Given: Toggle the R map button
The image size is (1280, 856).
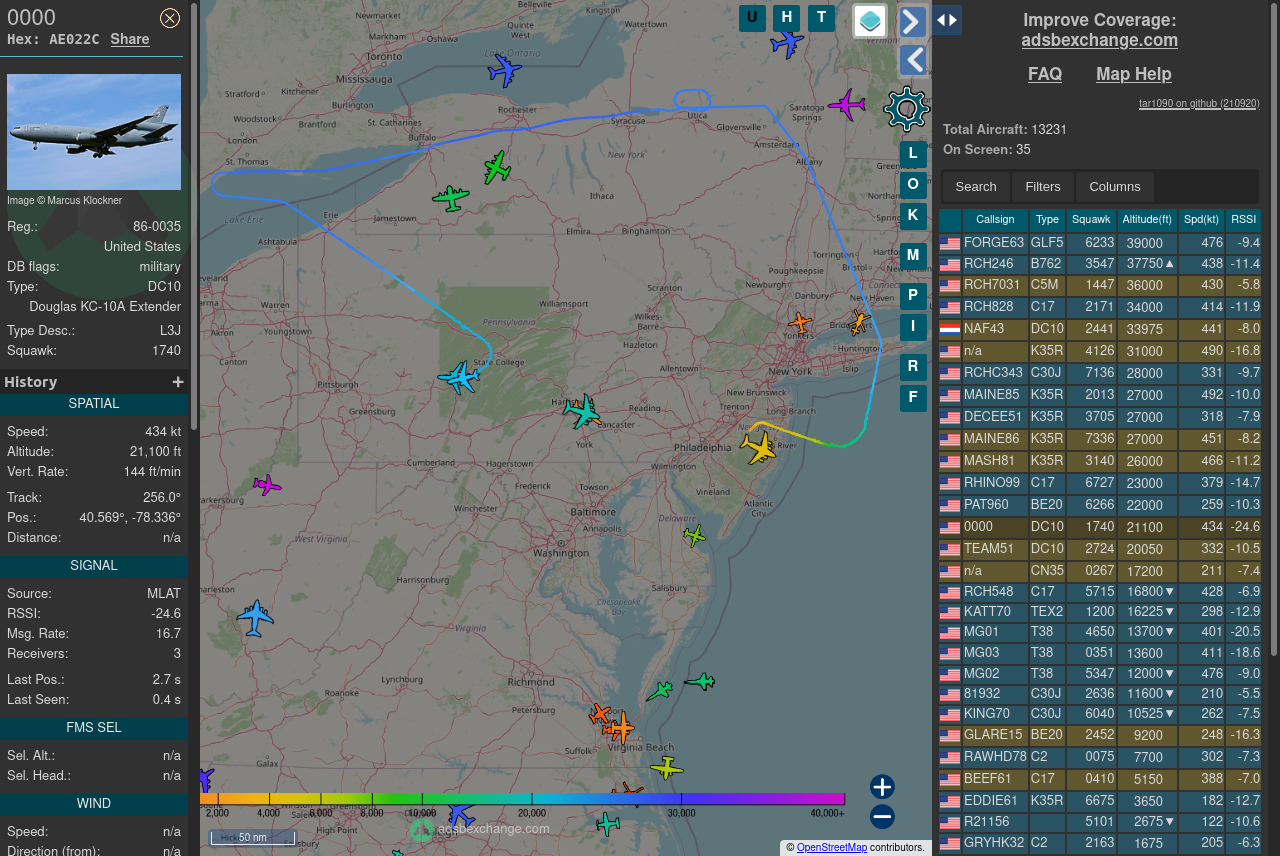Looking at the screenshot, I should click(913, 367).
